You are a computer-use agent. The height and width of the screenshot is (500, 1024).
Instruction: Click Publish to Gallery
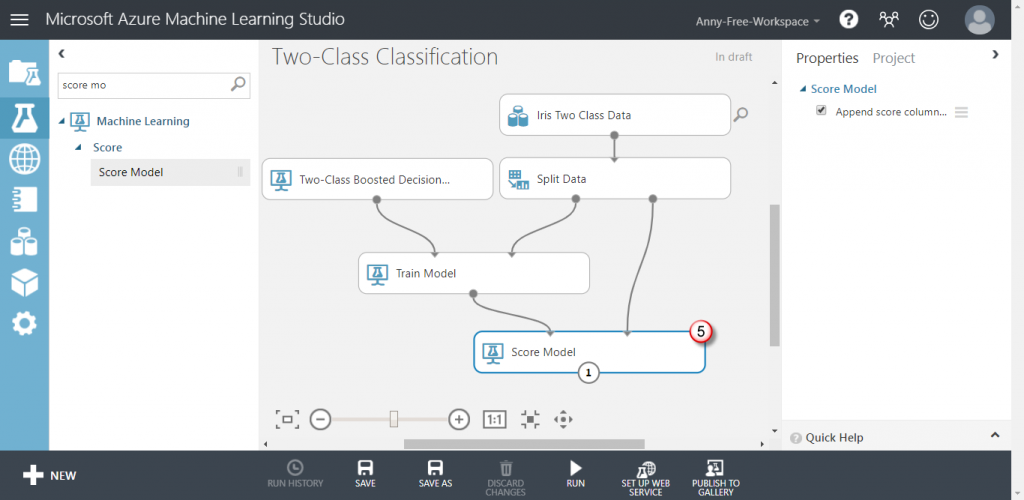pyautogui.click(x=716, y=478)
